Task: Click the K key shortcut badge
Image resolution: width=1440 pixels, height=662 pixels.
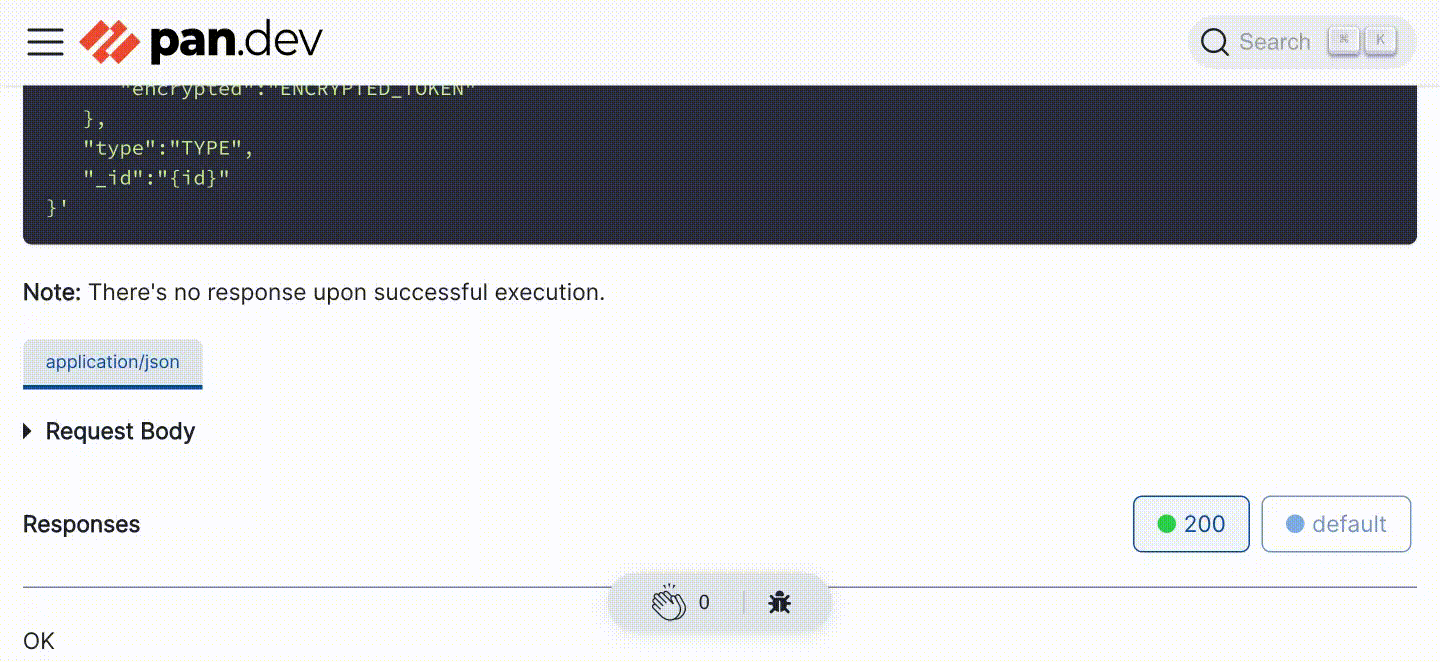Action: [x=1380, y=41]
